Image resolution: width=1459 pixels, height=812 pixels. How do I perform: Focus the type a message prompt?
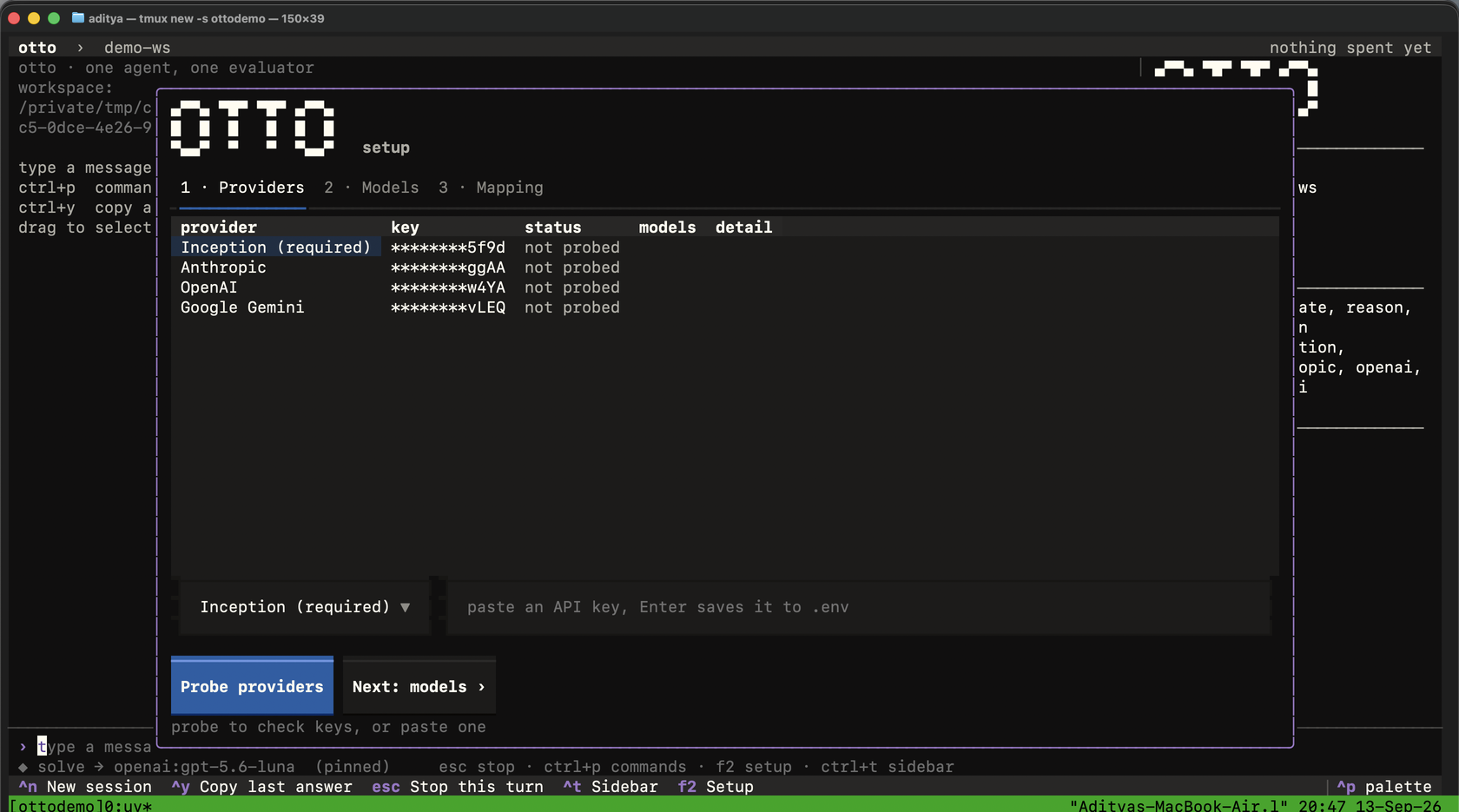tap(94, 747)
